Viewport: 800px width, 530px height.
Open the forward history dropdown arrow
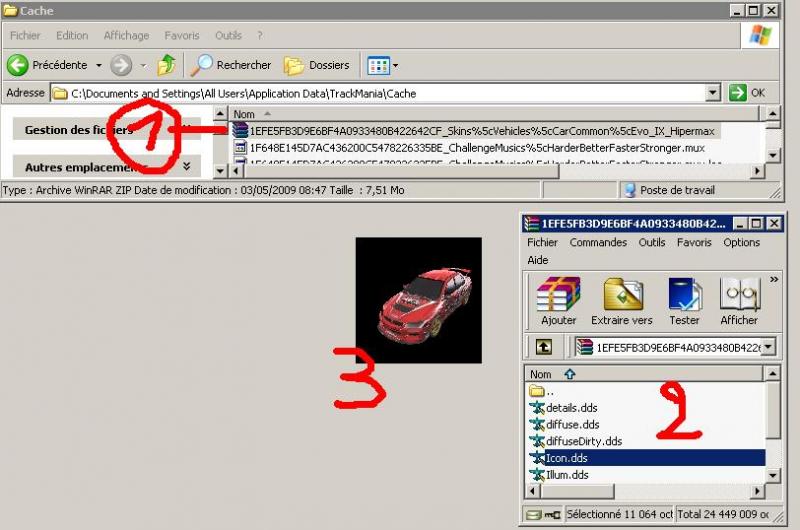(x=143, y=65)
